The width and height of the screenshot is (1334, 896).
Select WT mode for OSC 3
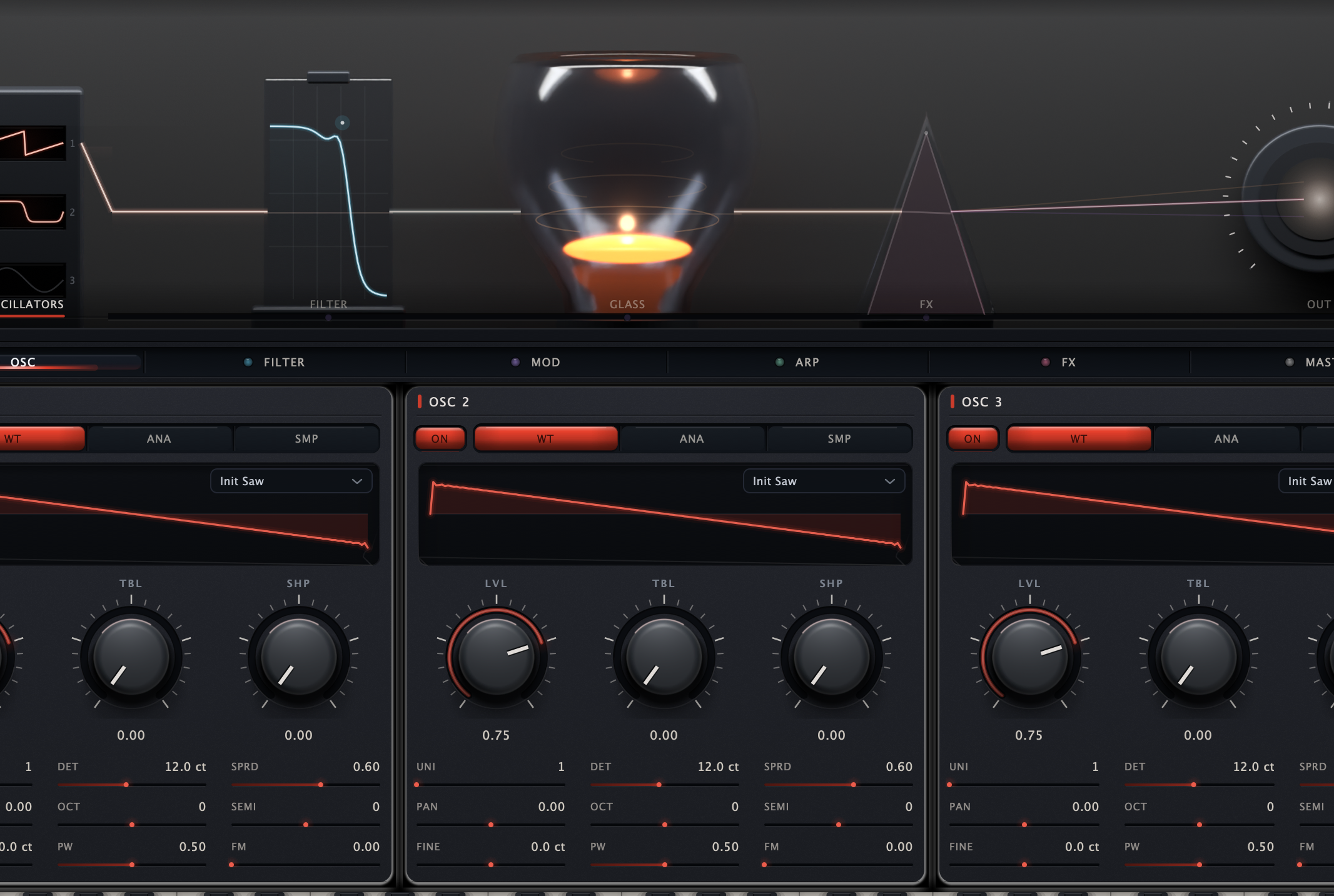[1078, 438]
